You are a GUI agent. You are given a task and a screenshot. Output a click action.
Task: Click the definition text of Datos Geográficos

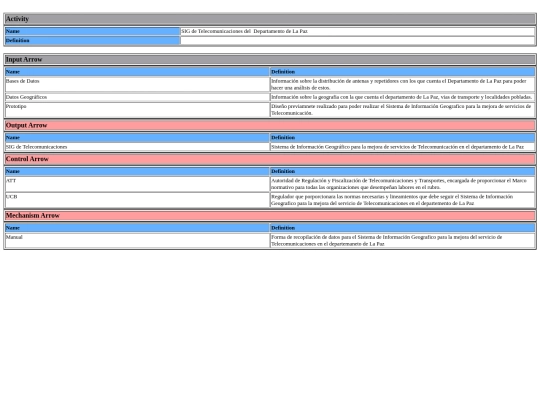(402, 97)
